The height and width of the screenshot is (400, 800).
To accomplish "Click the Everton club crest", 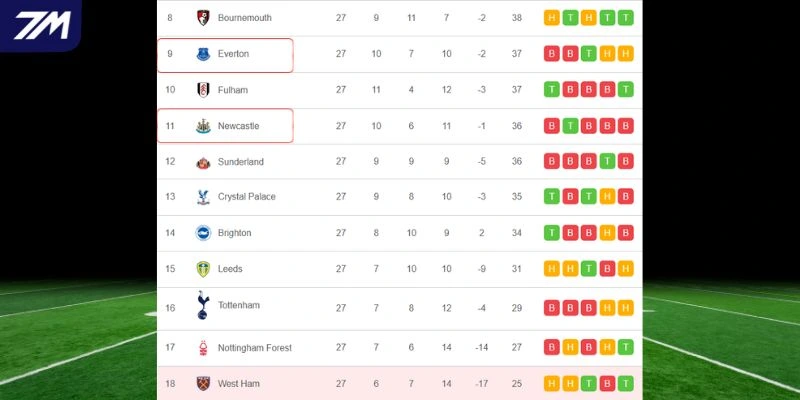I will (203, 54).
